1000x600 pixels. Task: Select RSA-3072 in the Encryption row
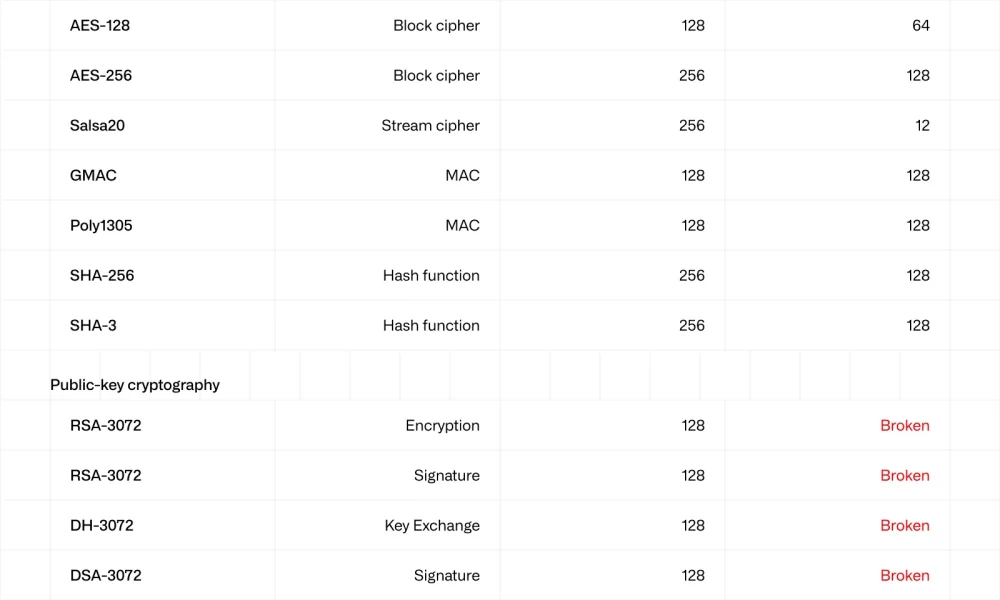105,426
